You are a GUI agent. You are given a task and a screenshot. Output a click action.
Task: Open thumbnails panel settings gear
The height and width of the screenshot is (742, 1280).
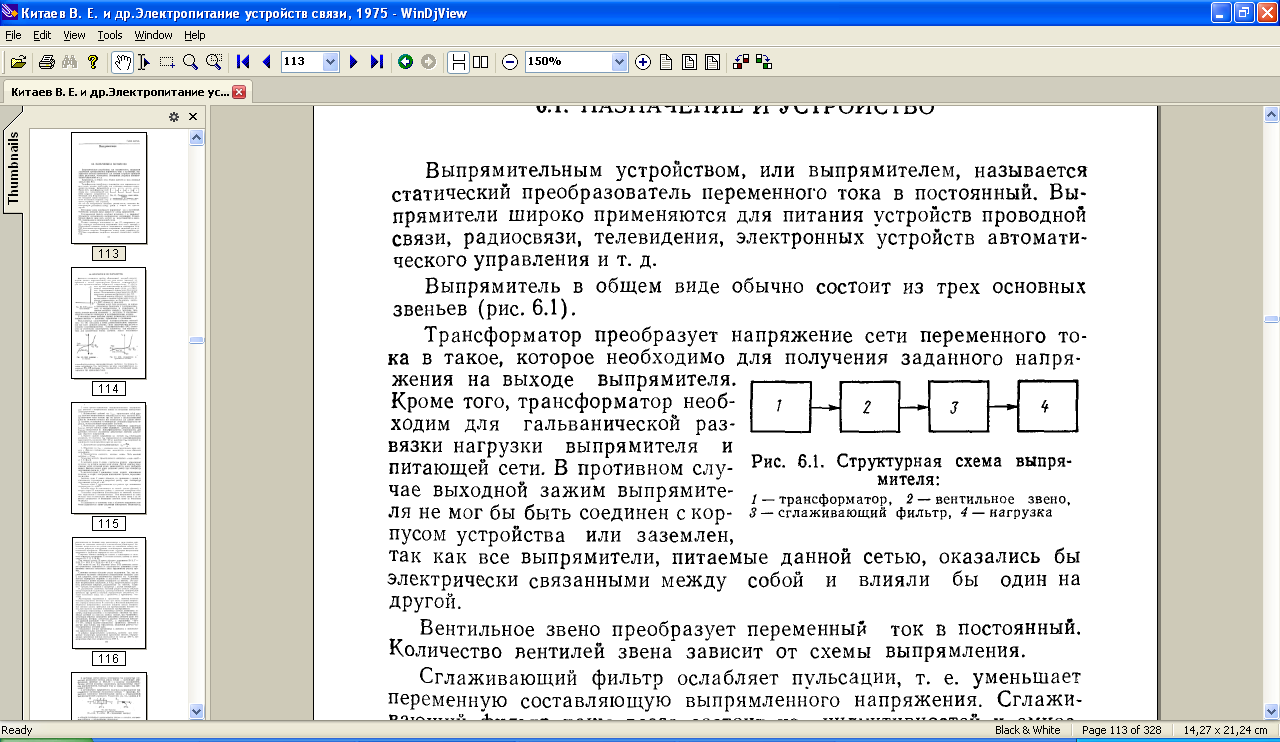[174, 117]
